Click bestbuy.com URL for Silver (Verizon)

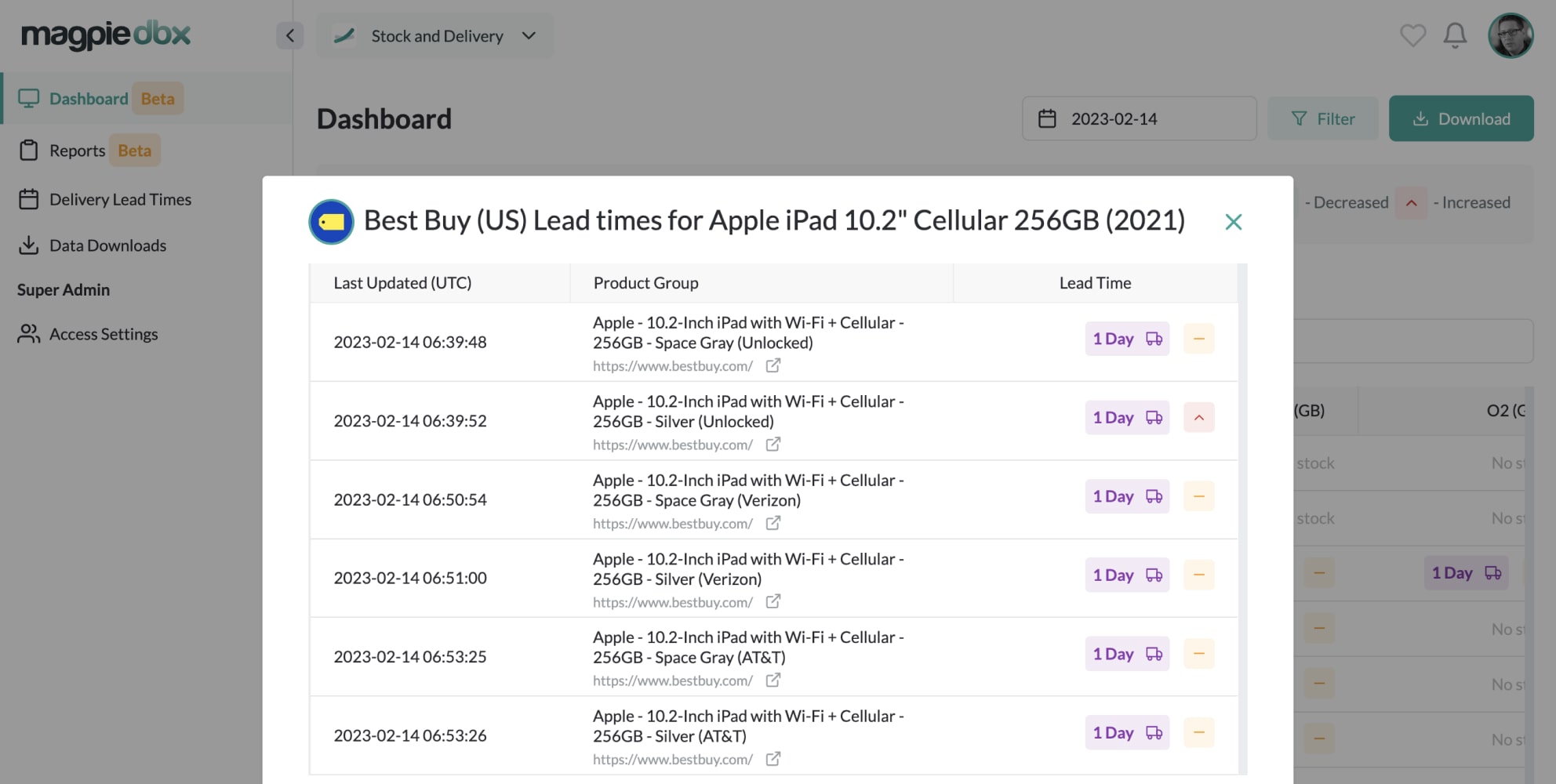click(x=673, y=602)
